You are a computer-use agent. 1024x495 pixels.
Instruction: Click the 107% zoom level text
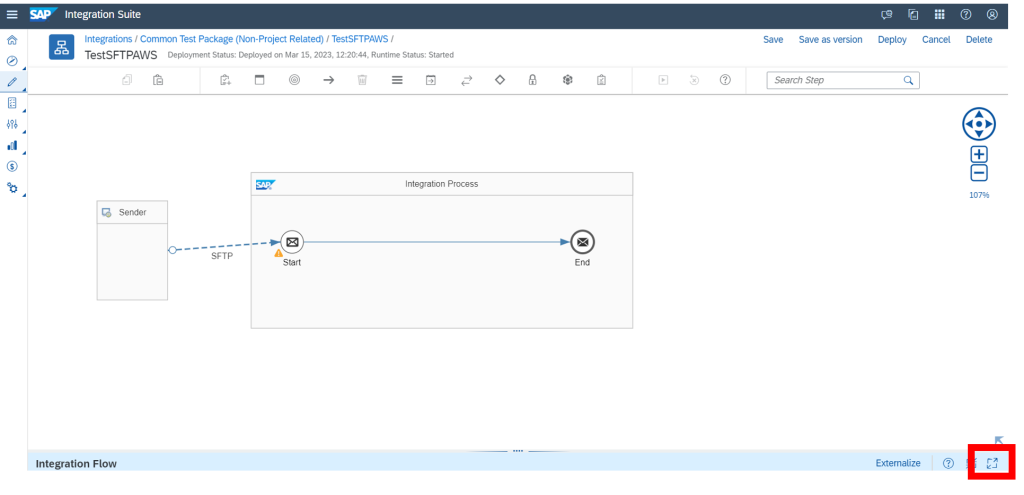[x=979, y=195]
